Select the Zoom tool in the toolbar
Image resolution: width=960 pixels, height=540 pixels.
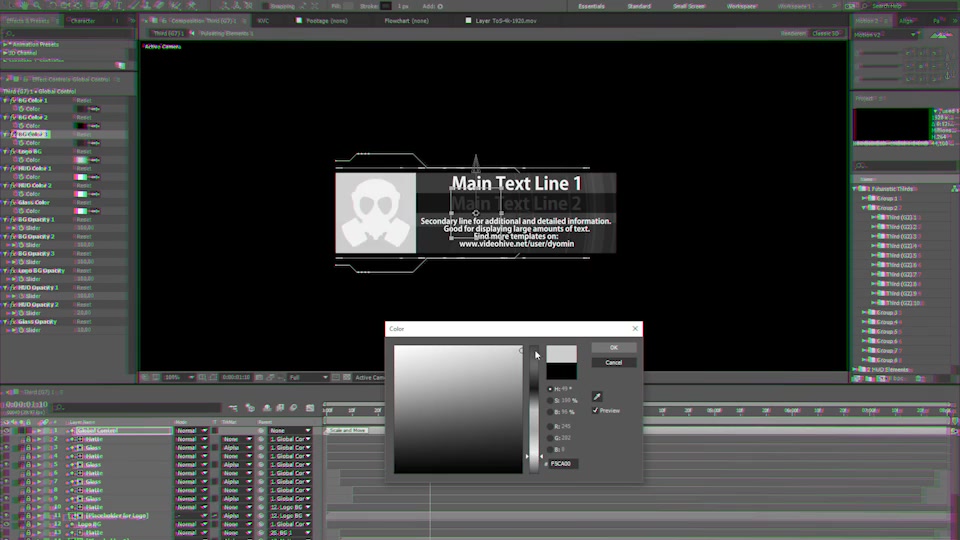(x=37, y=6)
